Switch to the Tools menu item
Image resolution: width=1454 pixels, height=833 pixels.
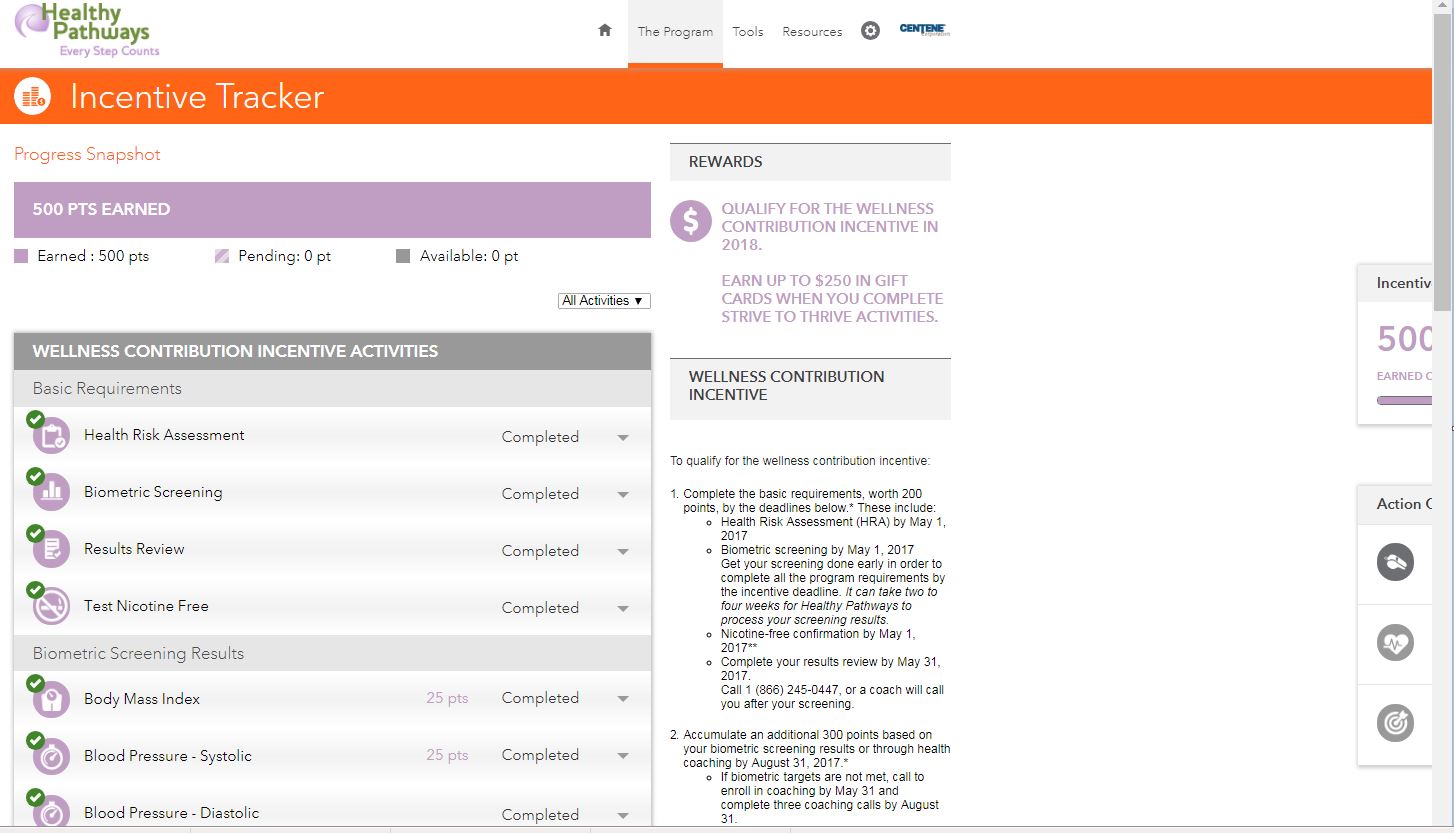coord(748,31)
